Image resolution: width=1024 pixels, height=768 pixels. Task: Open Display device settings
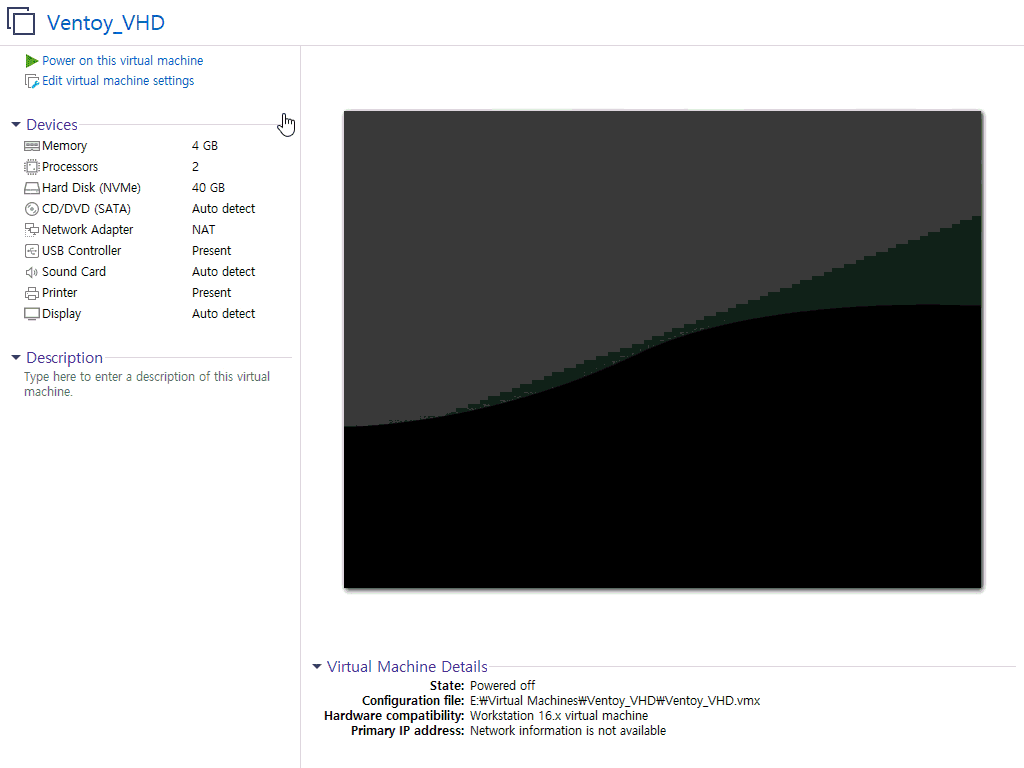61,313
